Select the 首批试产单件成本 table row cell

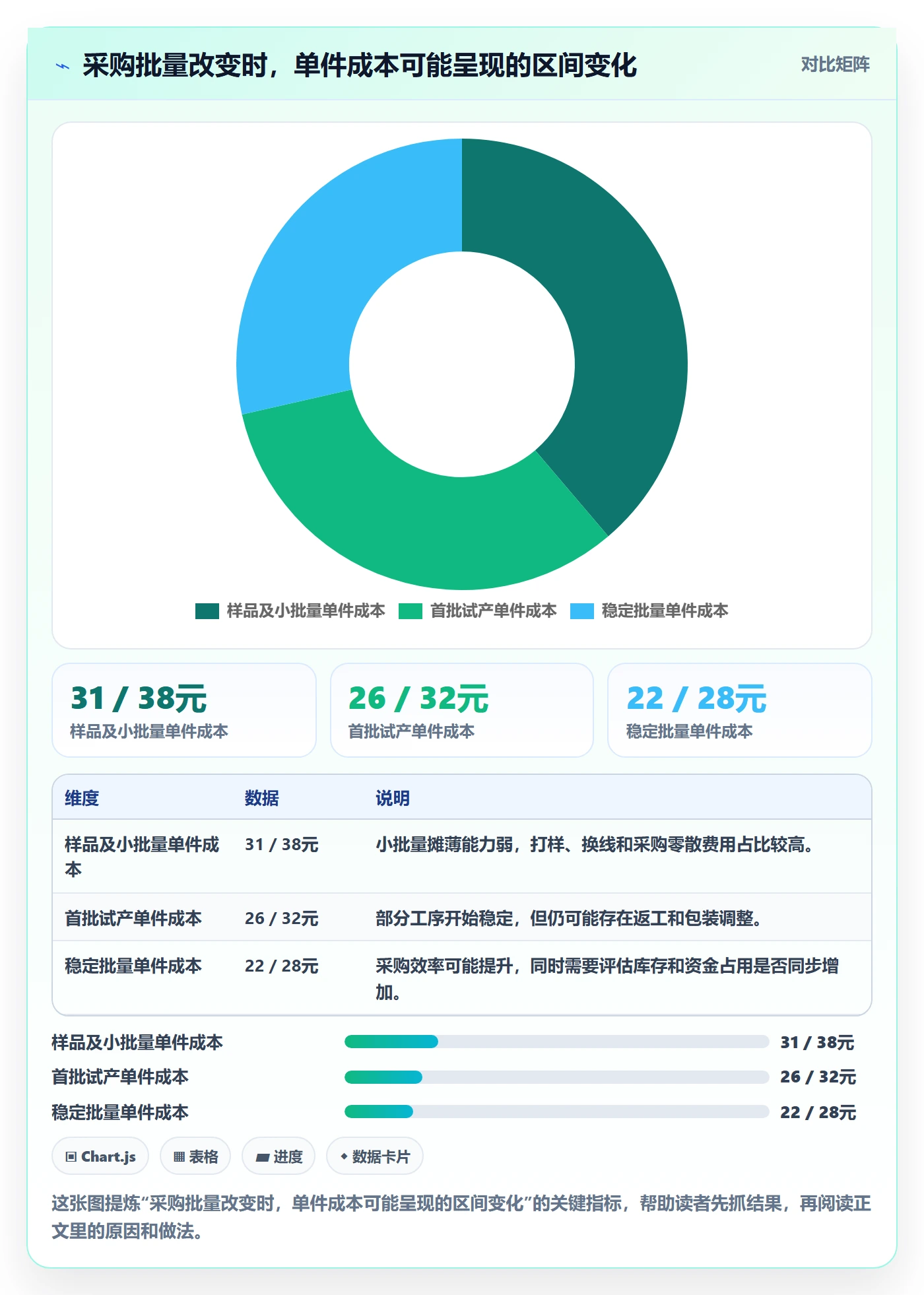(x=143, y=917)
